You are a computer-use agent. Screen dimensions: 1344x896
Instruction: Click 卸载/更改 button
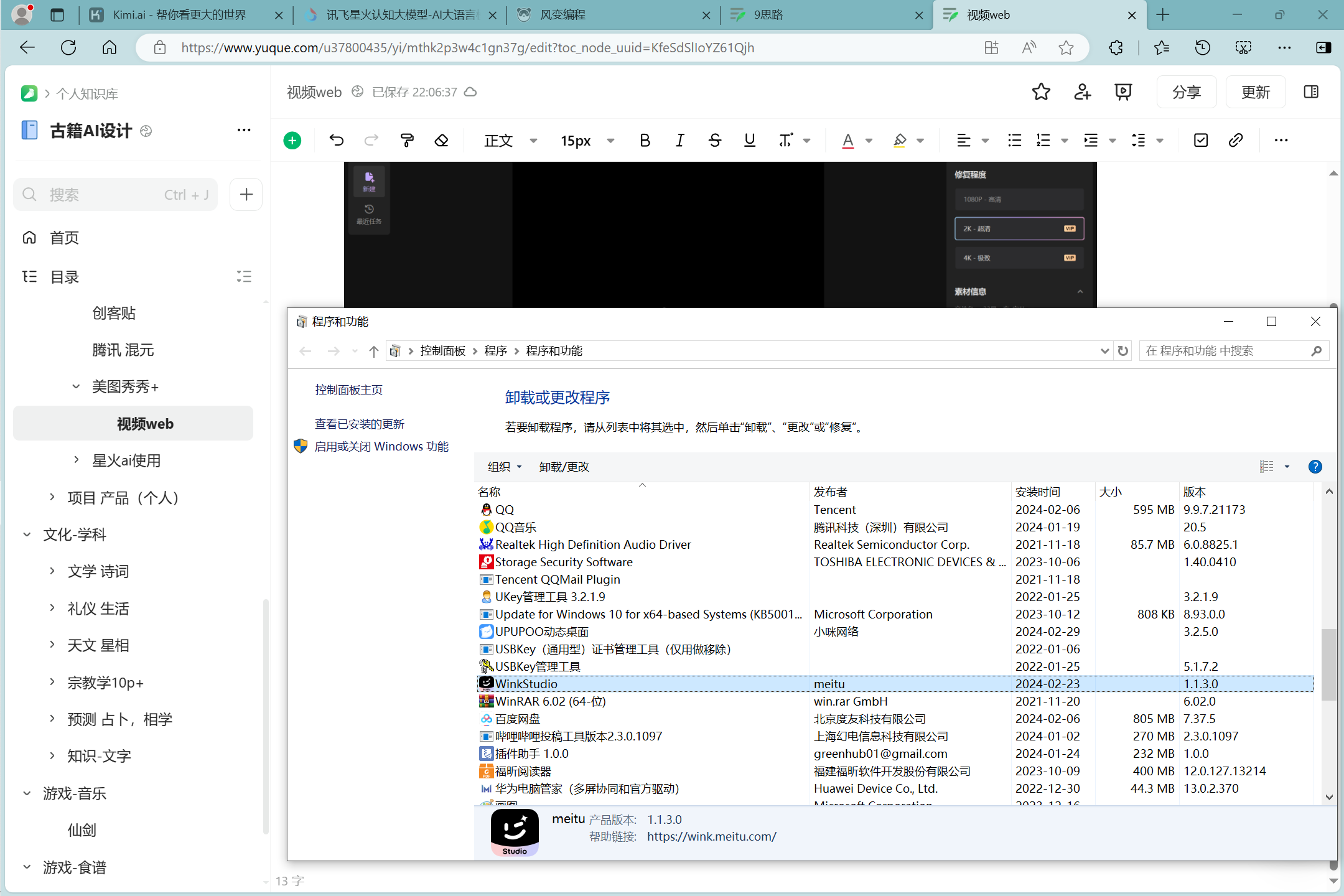564,467
